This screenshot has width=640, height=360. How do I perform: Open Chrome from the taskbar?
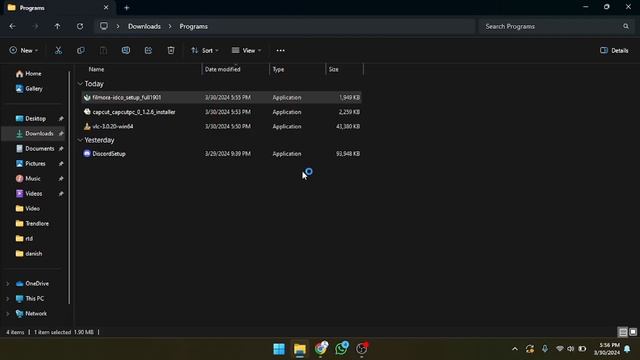tap(321, 348)
